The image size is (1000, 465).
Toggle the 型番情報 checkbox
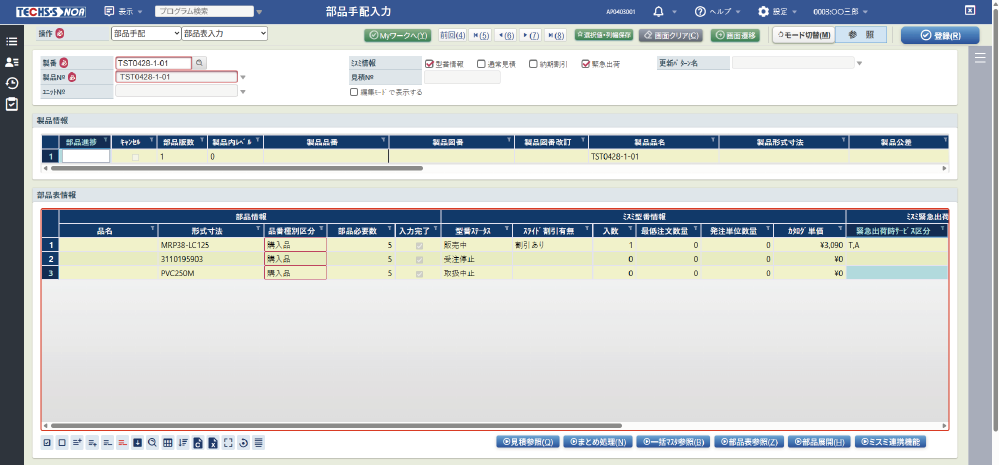[x=429, y=64]
